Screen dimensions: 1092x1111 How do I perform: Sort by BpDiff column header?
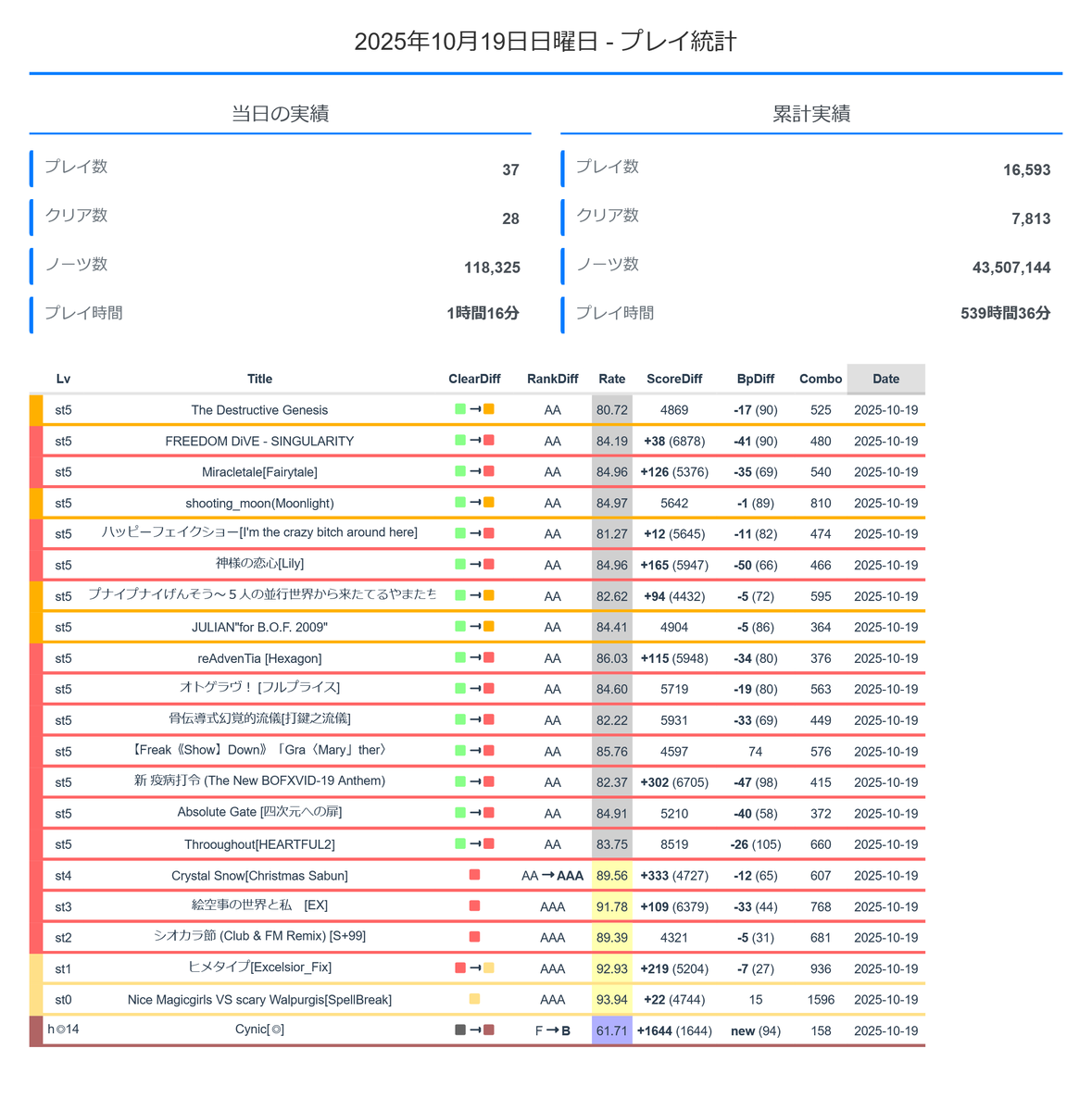coord(756,379)
